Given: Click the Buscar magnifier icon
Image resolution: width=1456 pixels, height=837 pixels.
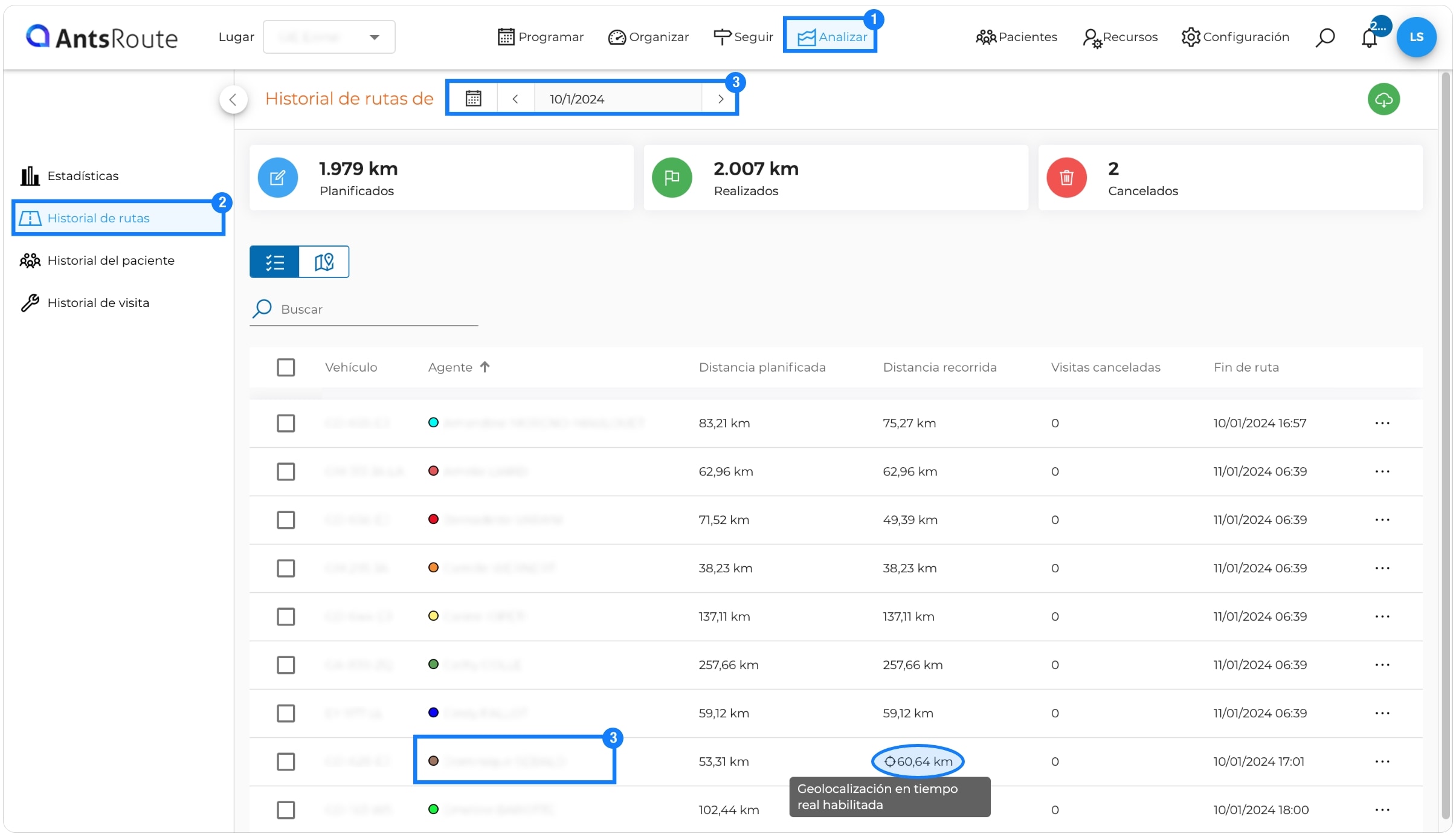Looking at the screenshot, I should pyautogui.click(x=262, y=309).
